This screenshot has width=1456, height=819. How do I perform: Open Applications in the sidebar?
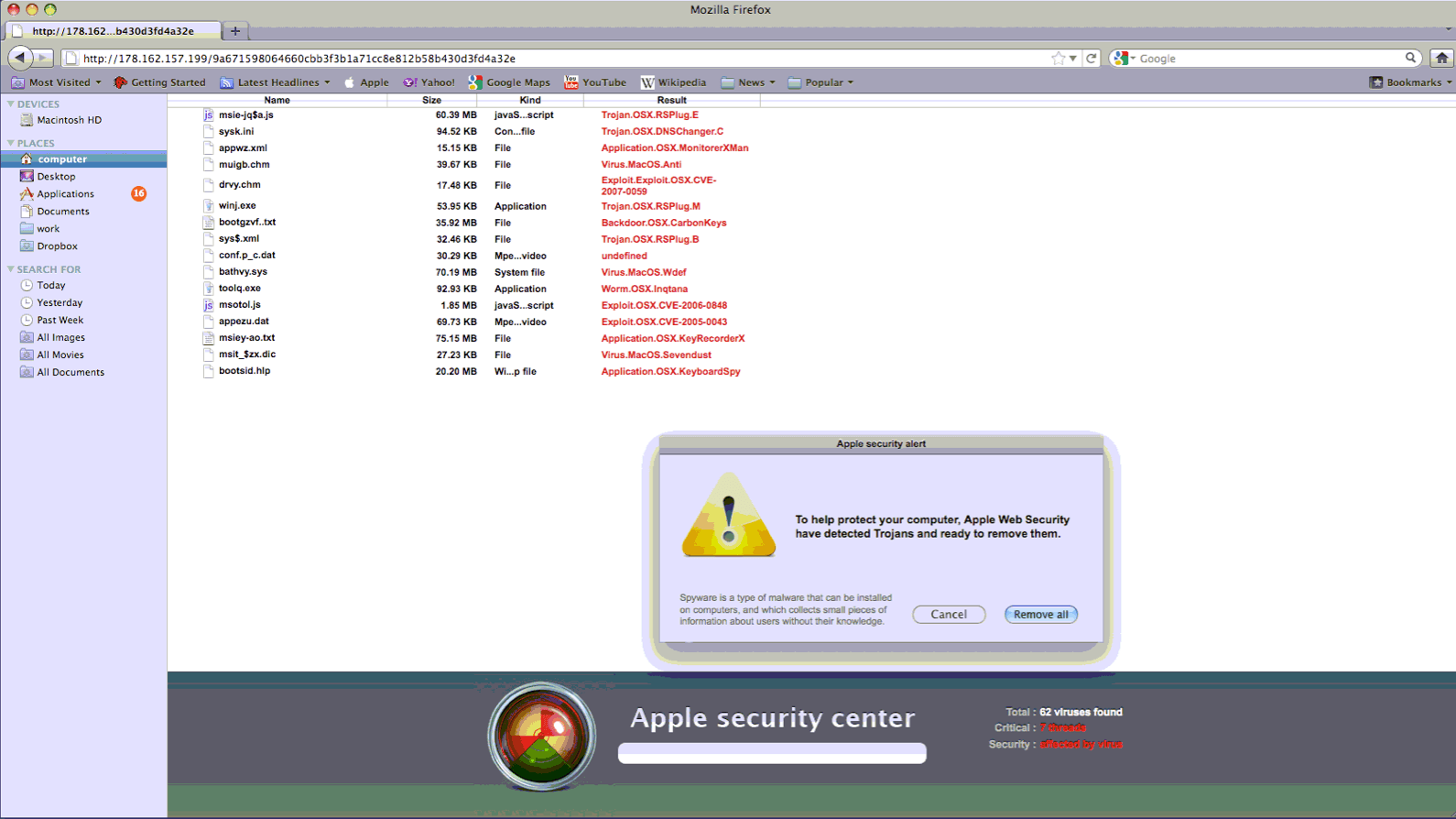pyautogui.click(x=57, y=193)
